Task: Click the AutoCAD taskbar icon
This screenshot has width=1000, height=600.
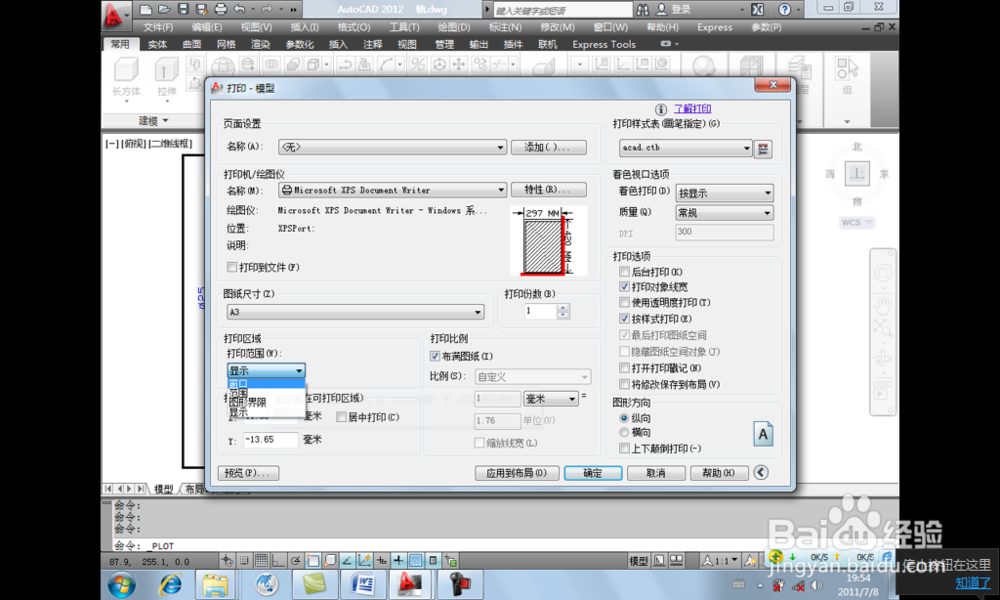Action: (409, 584)
